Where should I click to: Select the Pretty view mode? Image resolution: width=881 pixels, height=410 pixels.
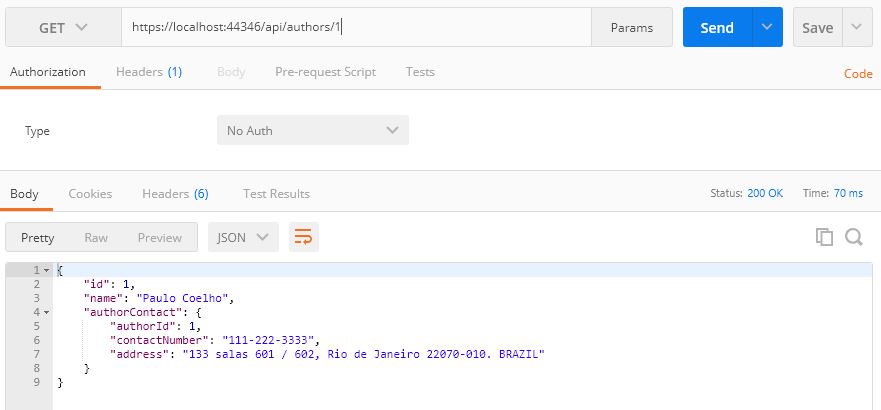(38, 238)
